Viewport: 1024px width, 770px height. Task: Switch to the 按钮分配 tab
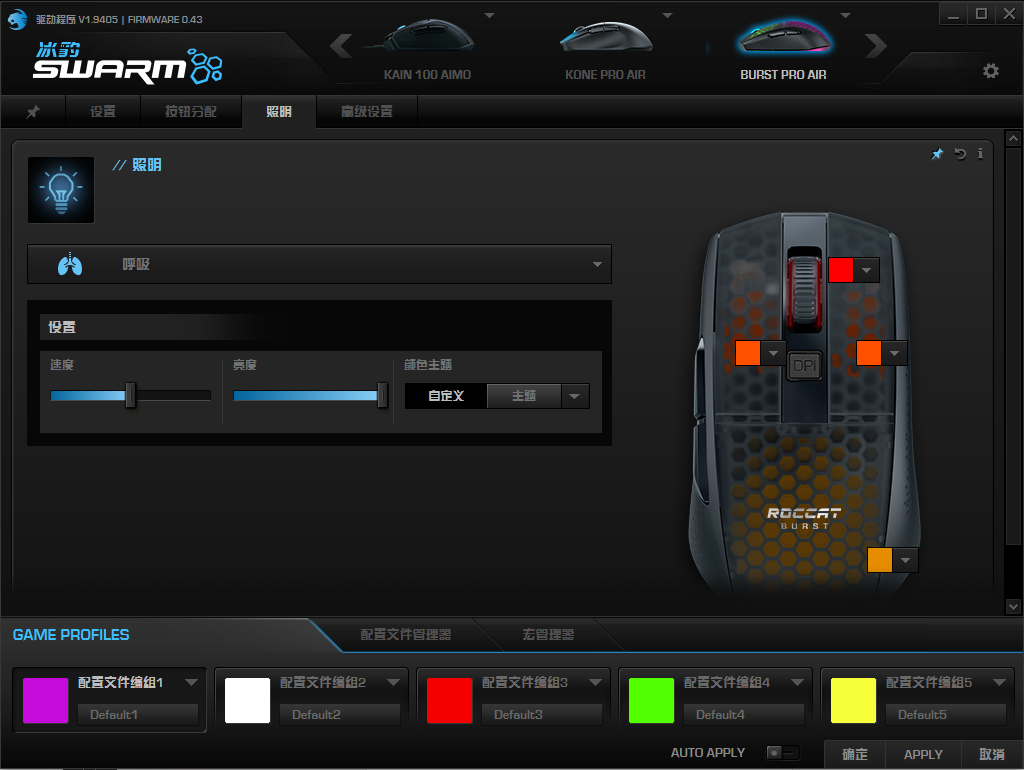pyautogui.click(x=190, y=112)
